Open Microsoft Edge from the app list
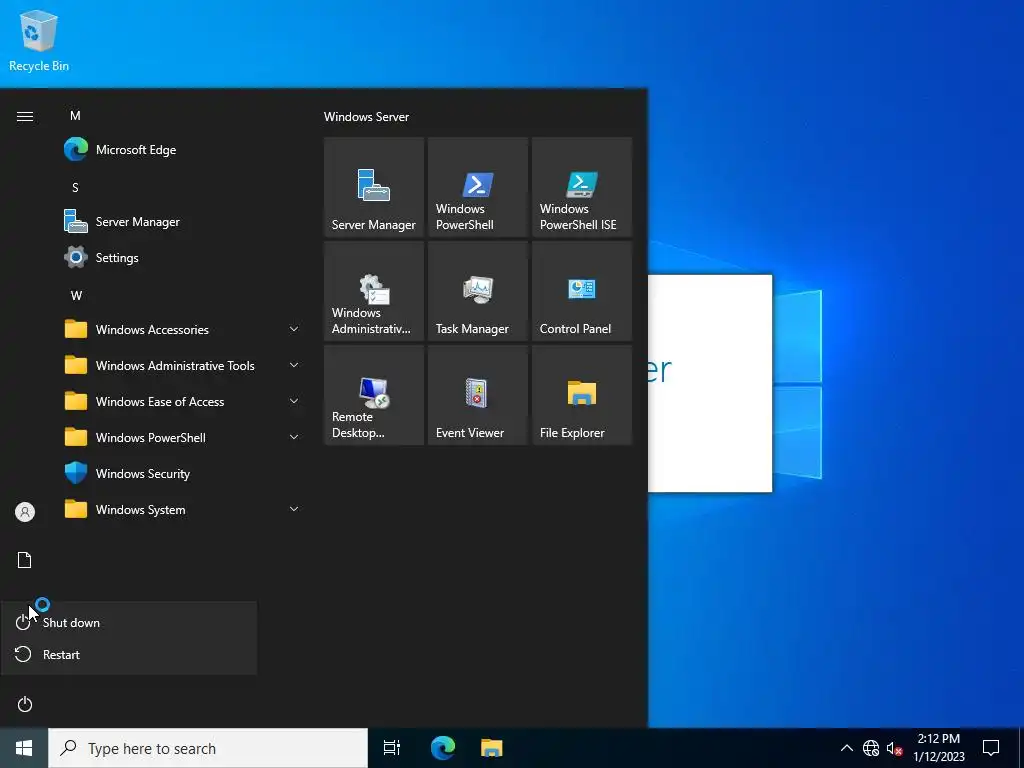 point(181,150)
